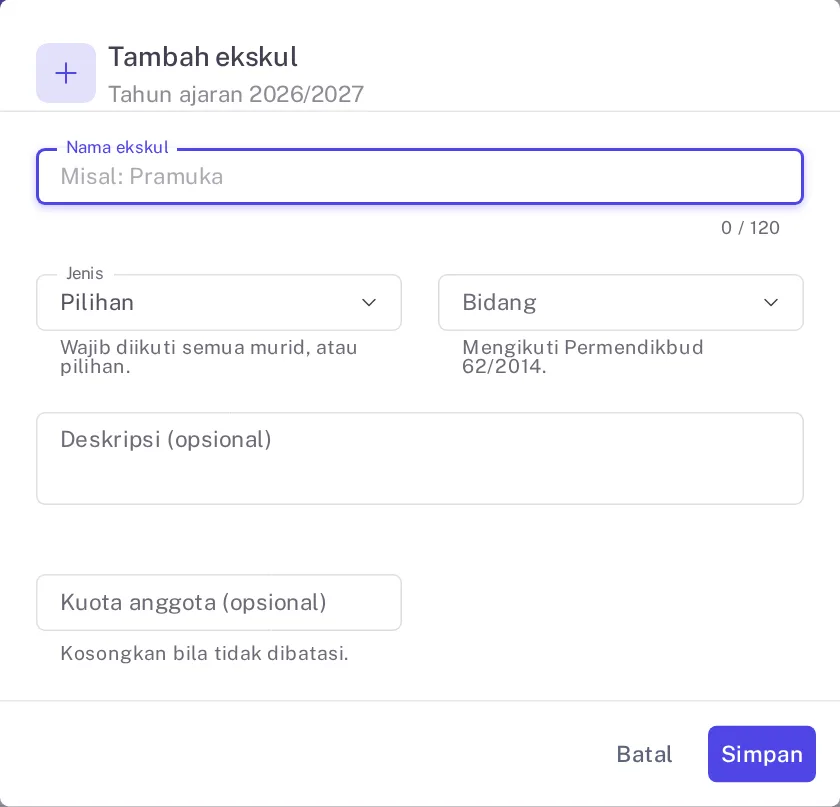Focus the Nama ekskul input field

419,176
